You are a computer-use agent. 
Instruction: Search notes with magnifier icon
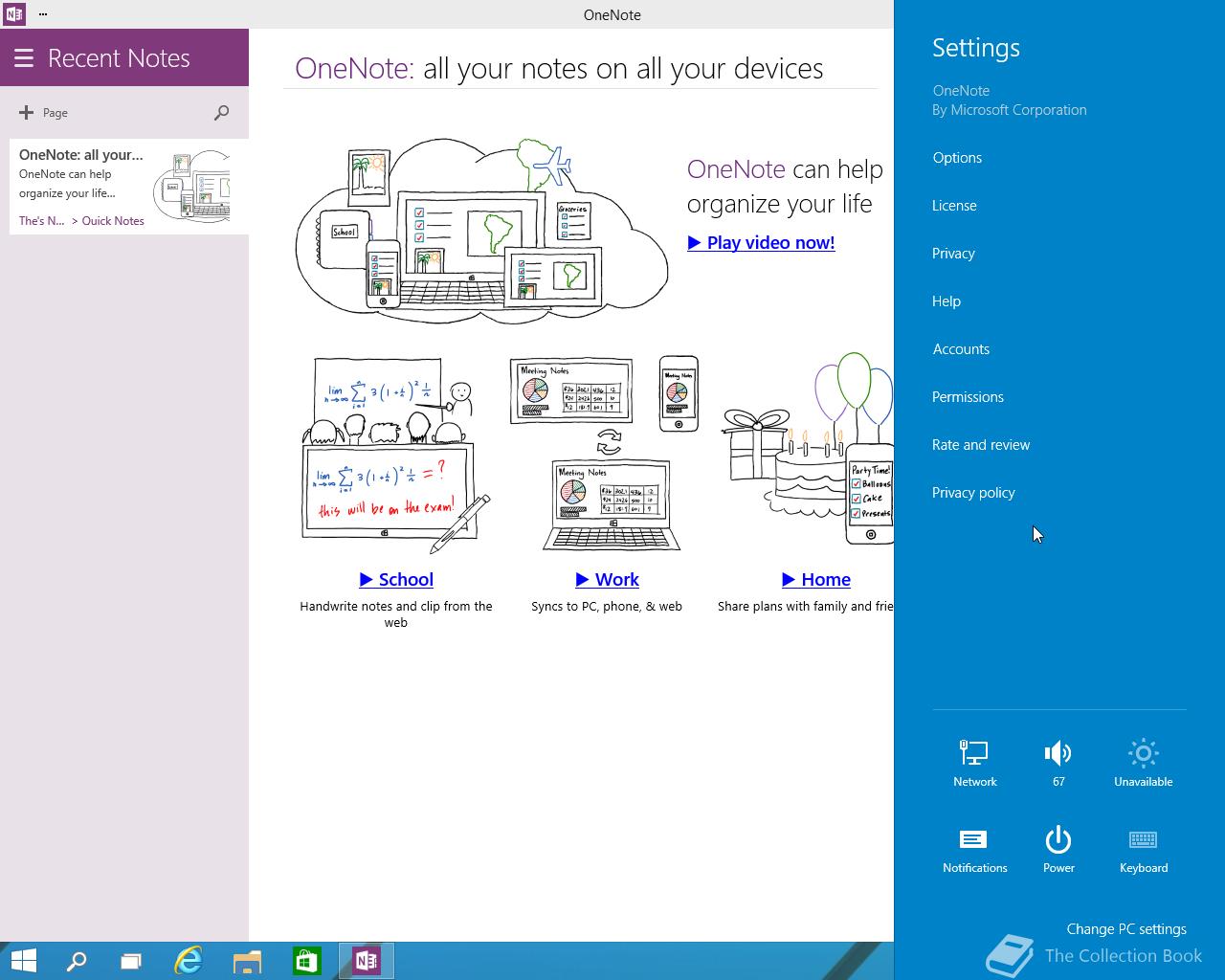221,113
